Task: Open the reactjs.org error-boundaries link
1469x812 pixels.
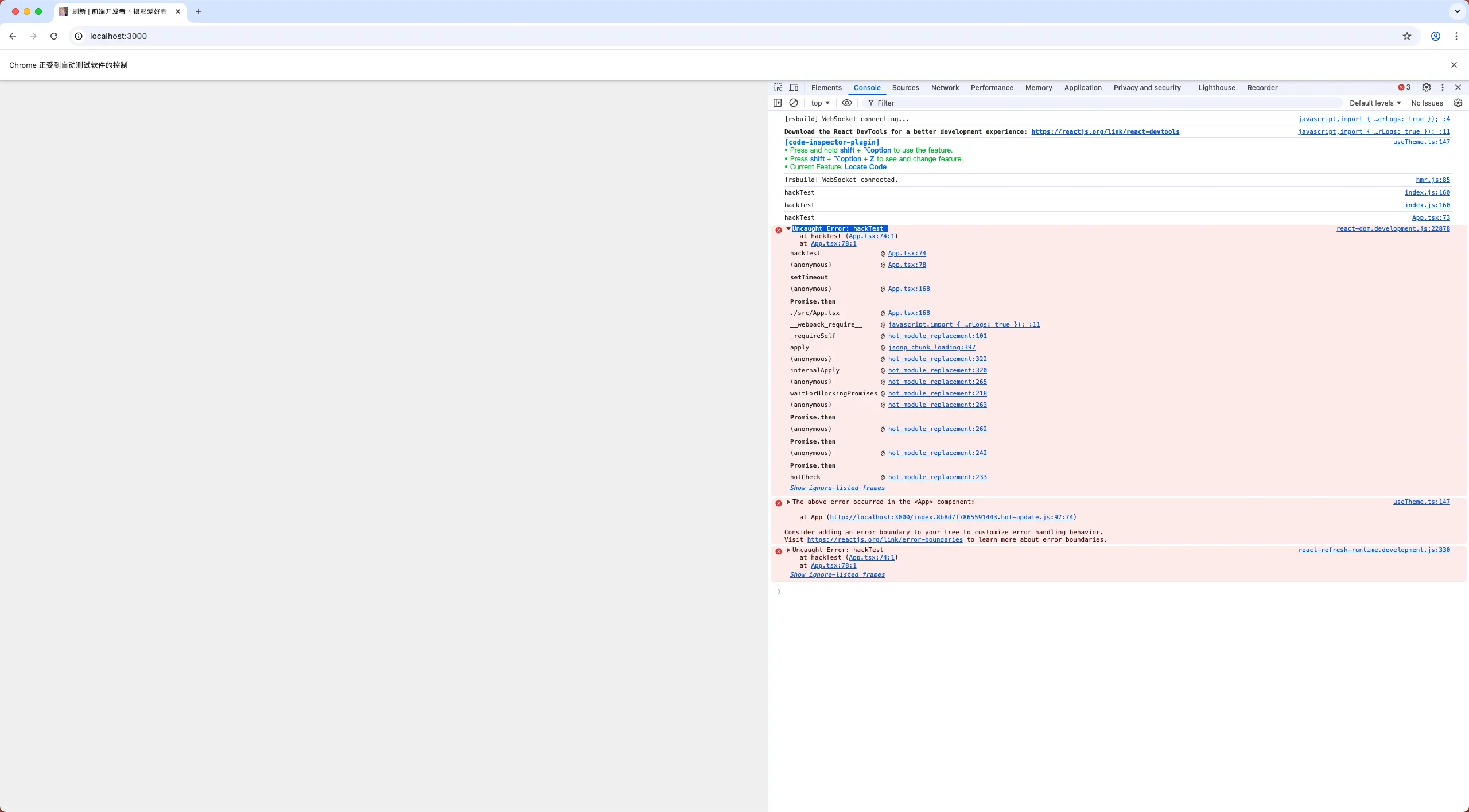Action: (885, 539)
